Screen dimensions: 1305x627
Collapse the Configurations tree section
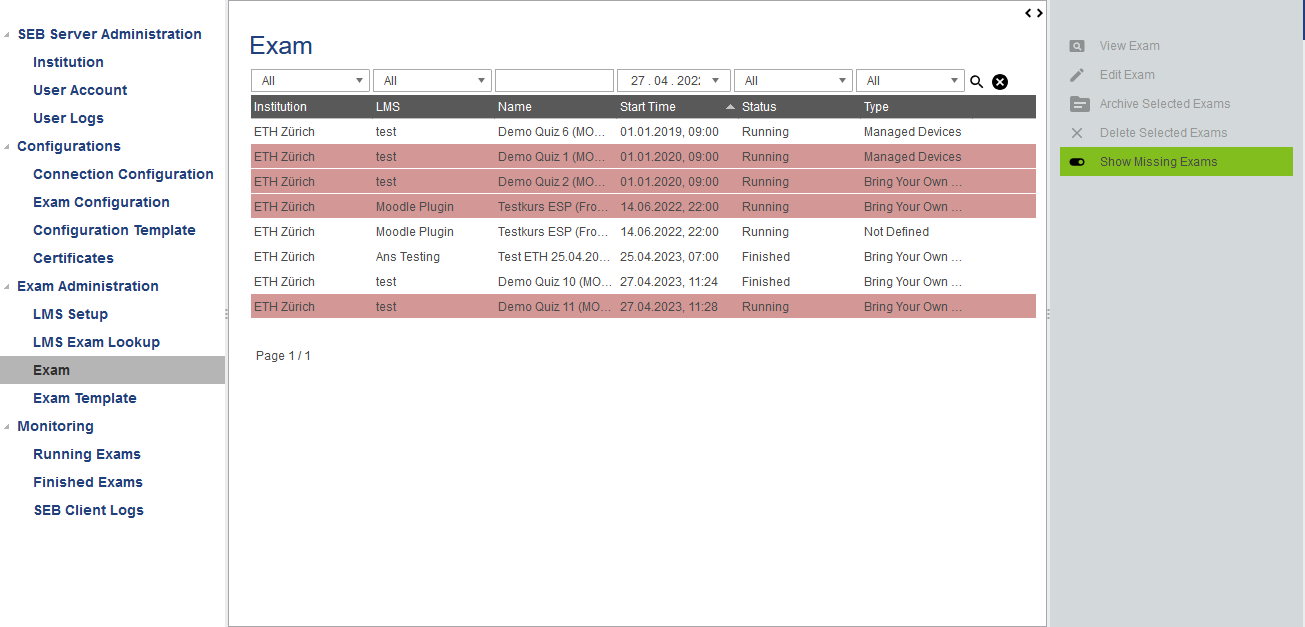pyautogui.click(x=8, y=147)
